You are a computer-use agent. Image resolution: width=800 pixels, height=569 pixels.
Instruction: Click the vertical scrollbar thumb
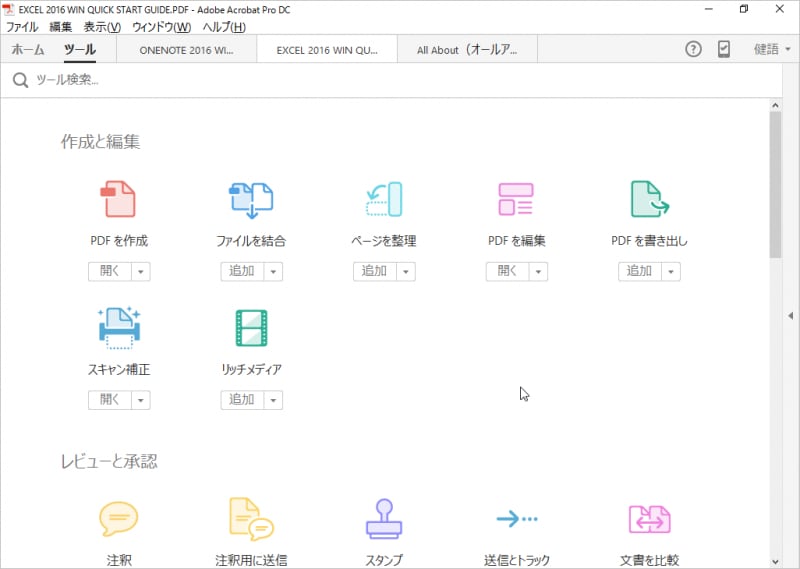pyautogui.click(x=776, y=185)
